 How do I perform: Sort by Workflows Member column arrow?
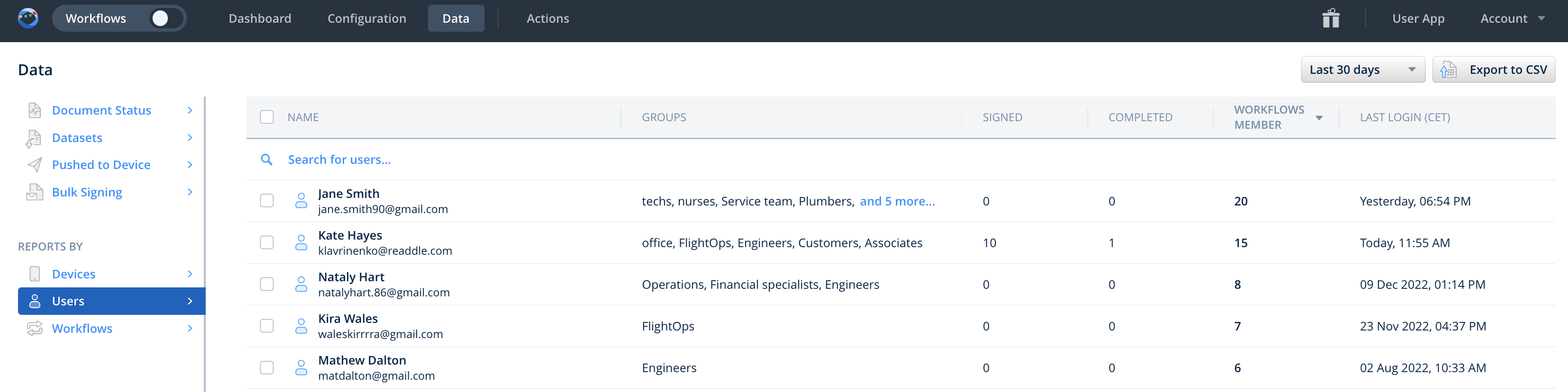(x=1319, y=117)
